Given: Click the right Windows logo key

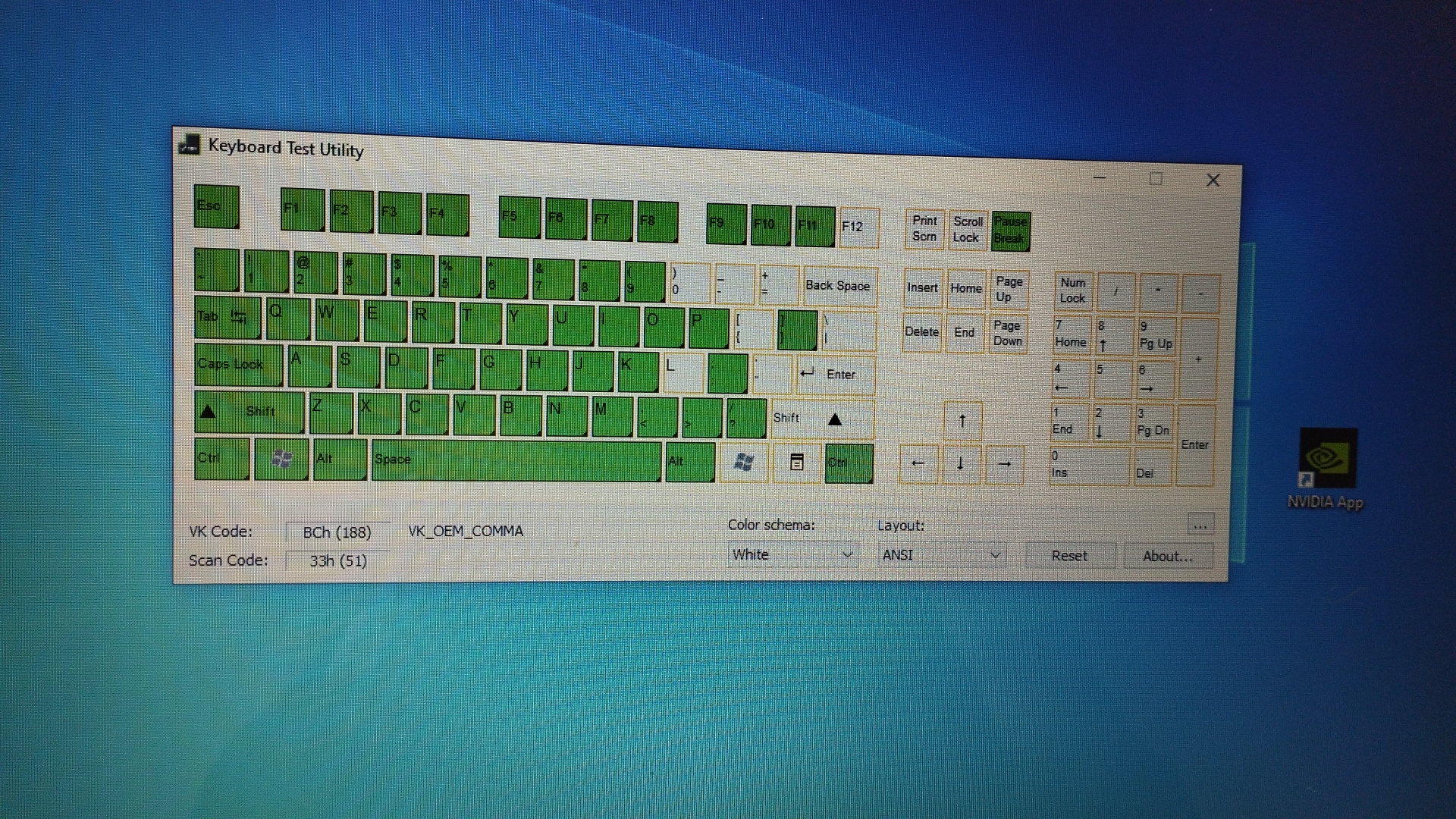Looking at the screenshot, I should coord(744,463).
